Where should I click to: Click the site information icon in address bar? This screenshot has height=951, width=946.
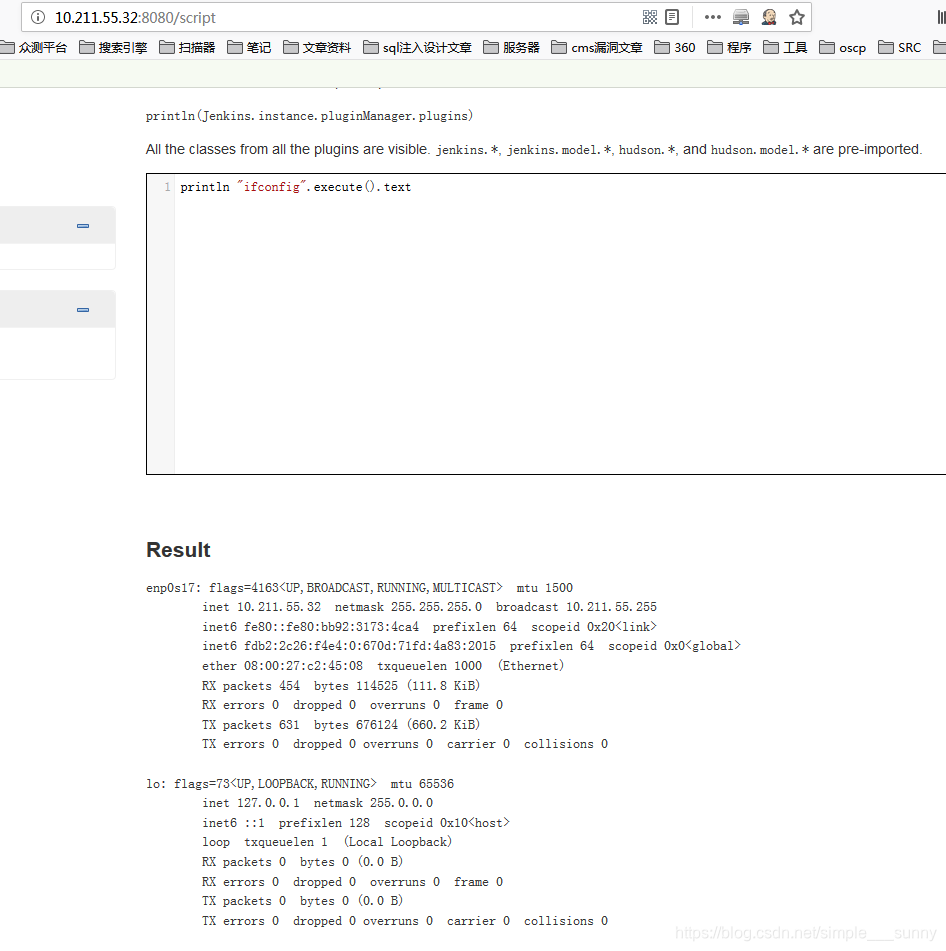pyautogui.click(x=38, y=17)
